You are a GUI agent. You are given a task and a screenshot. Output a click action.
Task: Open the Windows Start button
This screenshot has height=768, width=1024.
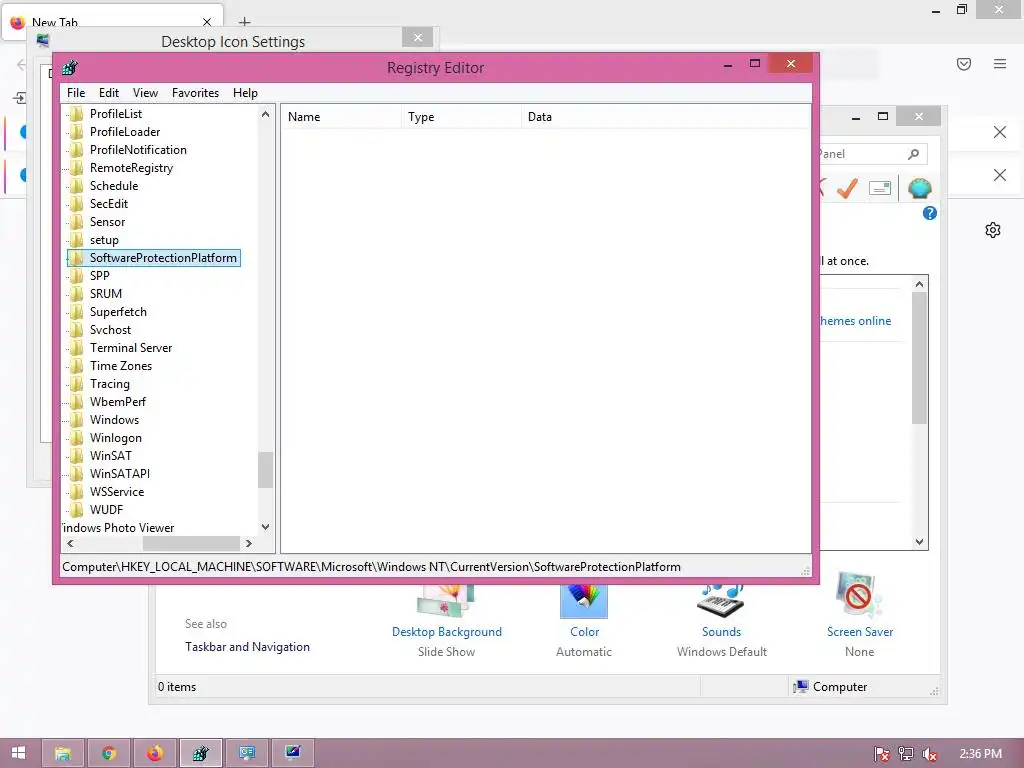point(19,753)
